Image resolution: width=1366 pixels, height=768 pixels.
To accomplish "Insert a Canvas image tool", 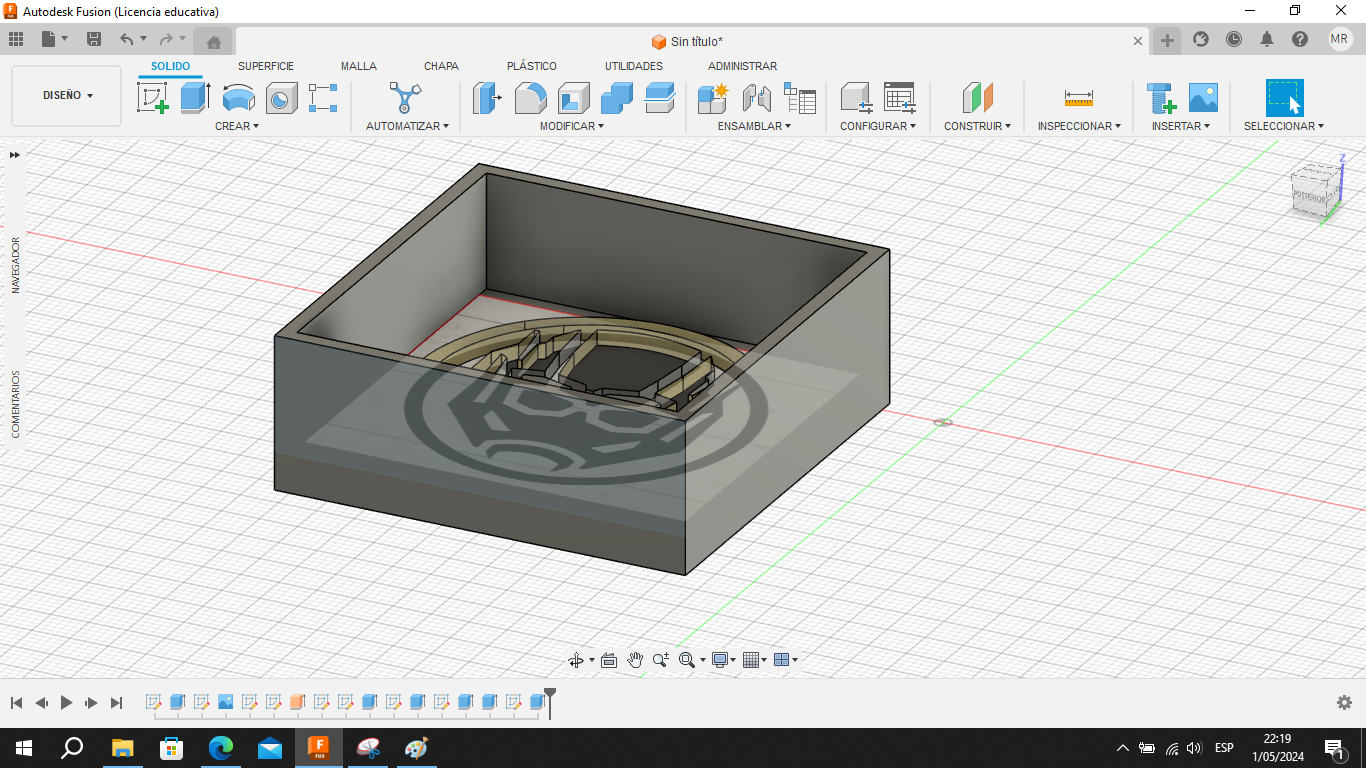I will (x=1203, y=98).
